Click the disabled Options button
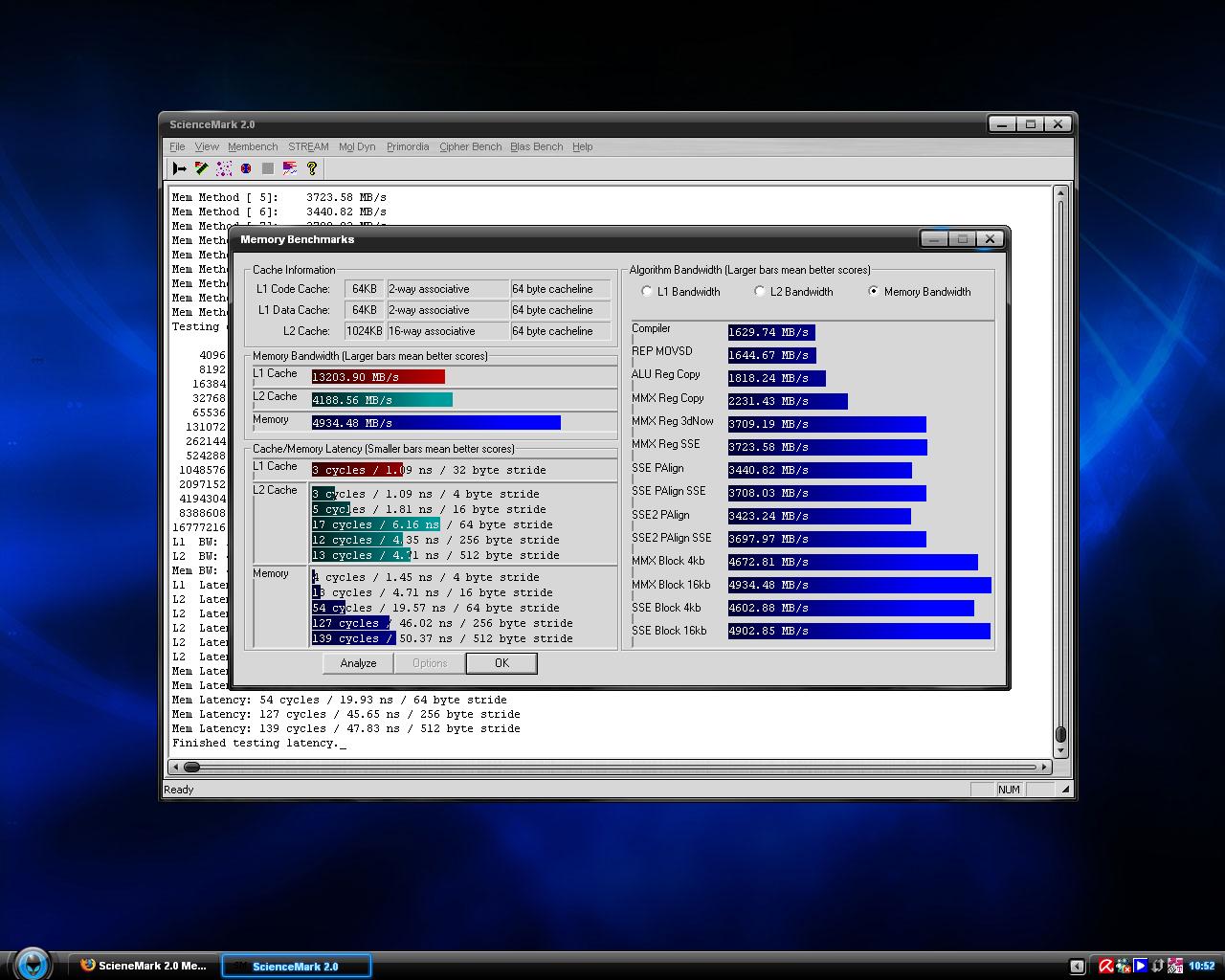The image size is (1225, 980). [x=430, y=663]
